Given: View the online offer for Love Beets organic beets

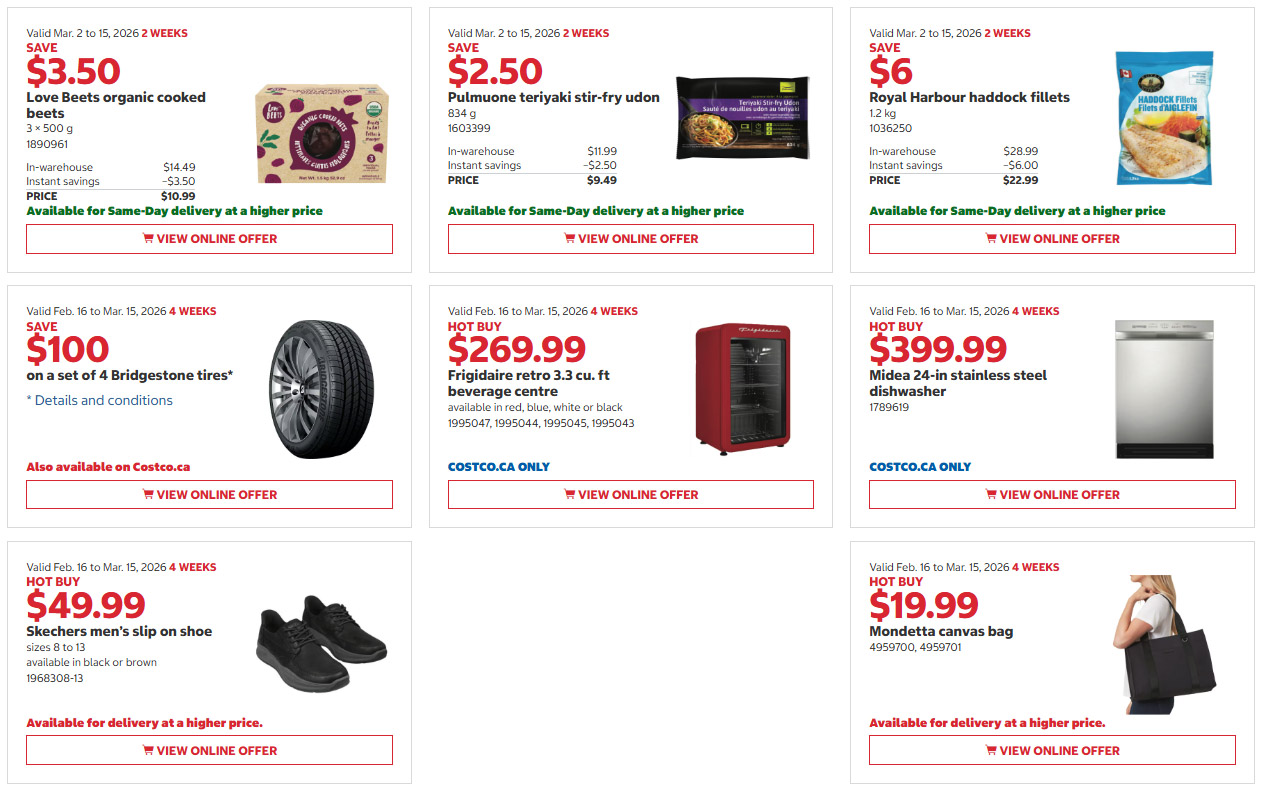Looking at the screenshot, I should click(x=209, y=238).
